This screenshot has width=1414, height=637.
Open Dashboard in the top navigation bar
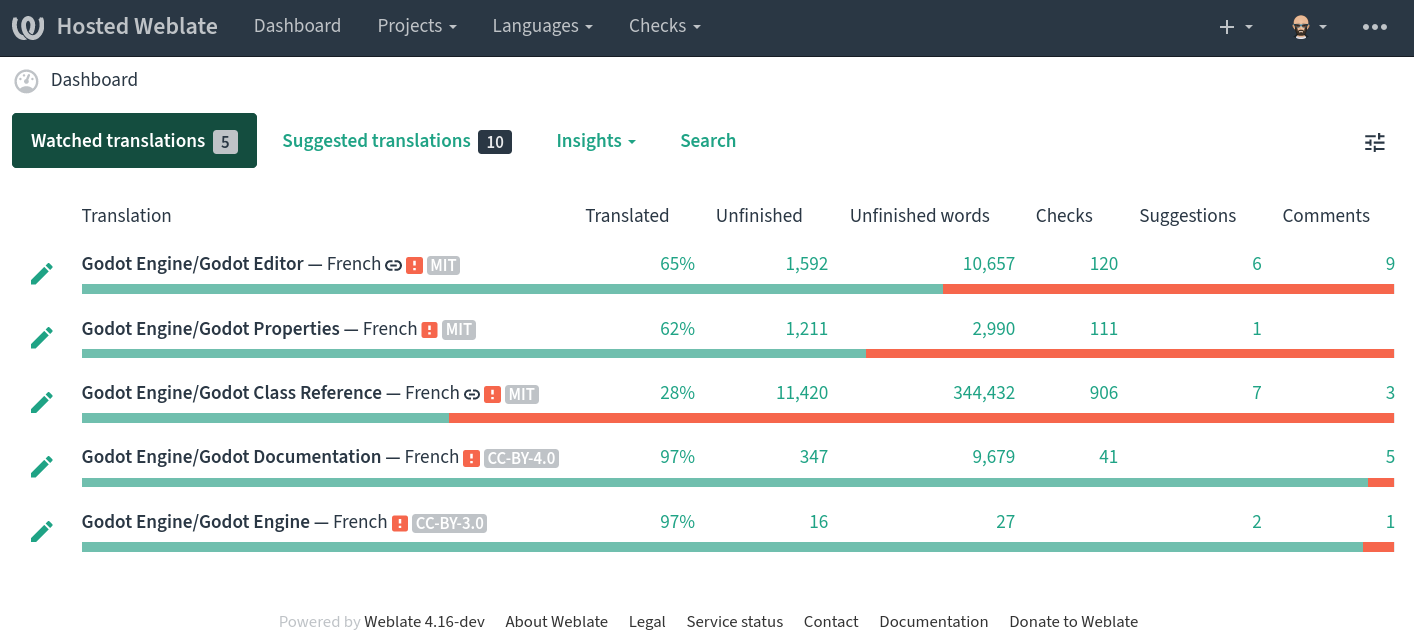(x=297, y=26)
